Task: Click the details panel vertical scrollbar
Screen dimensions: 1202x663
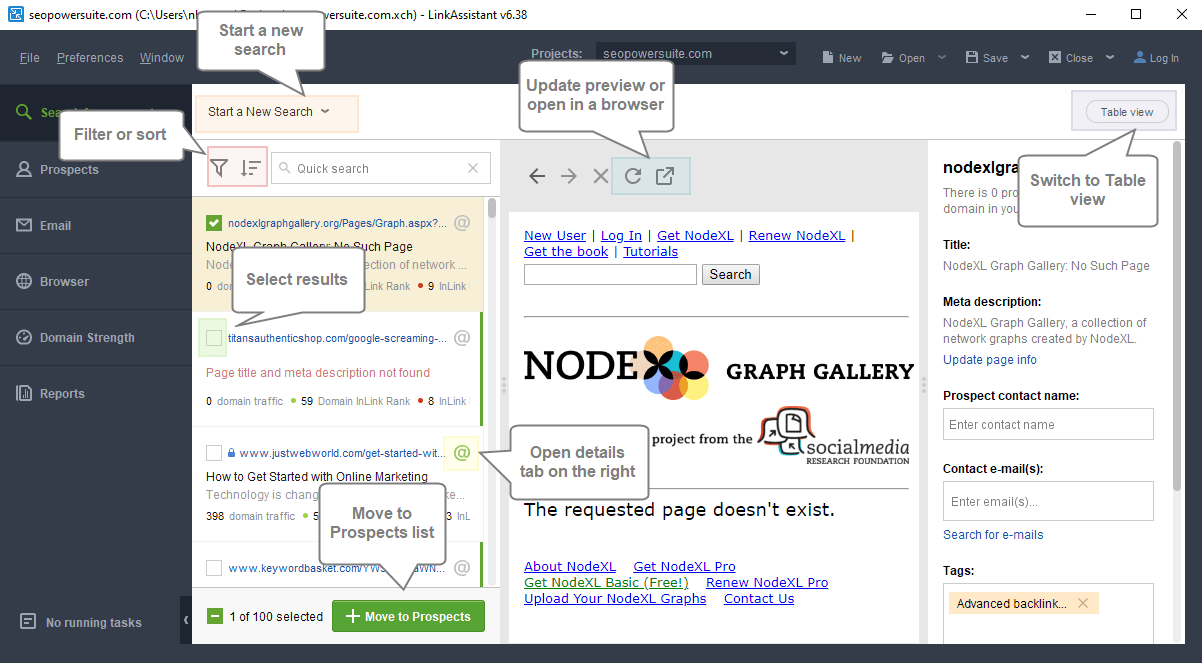Action: pyautogui.click(x=1177, y=316)
